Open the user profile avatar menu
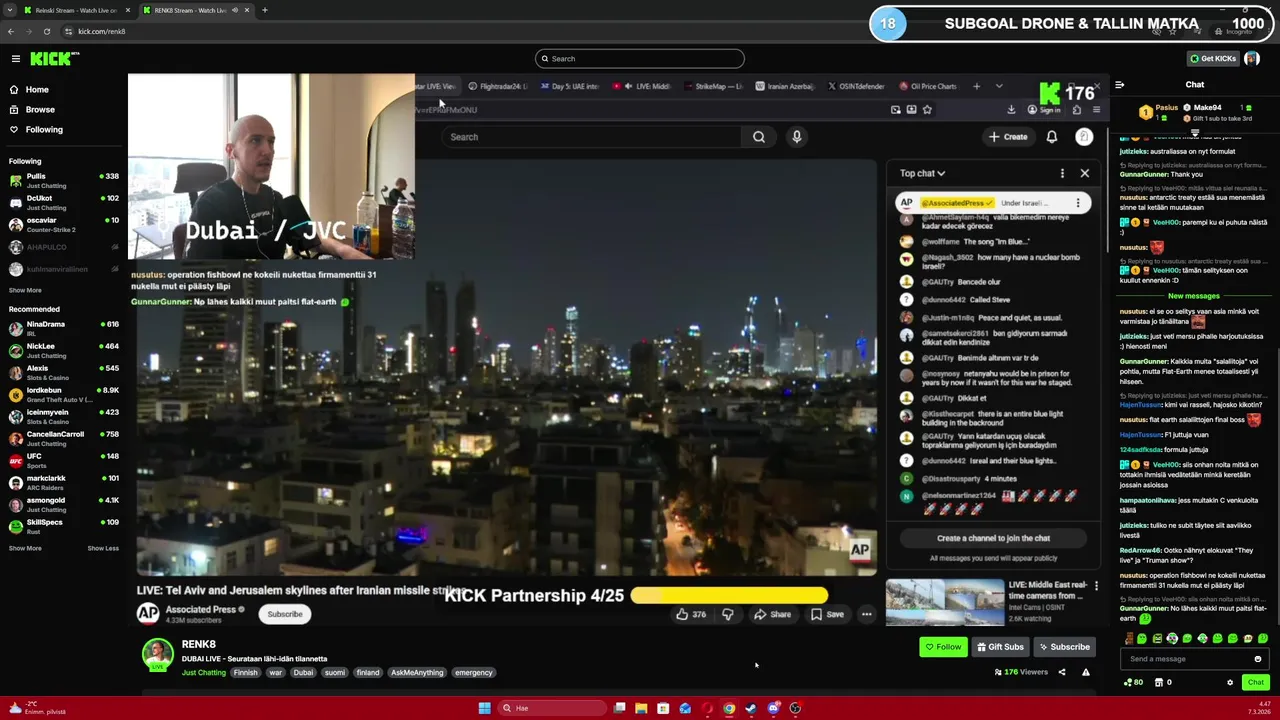The width and height of the screenshot is (1280, 720). [x=1252, y=59]
